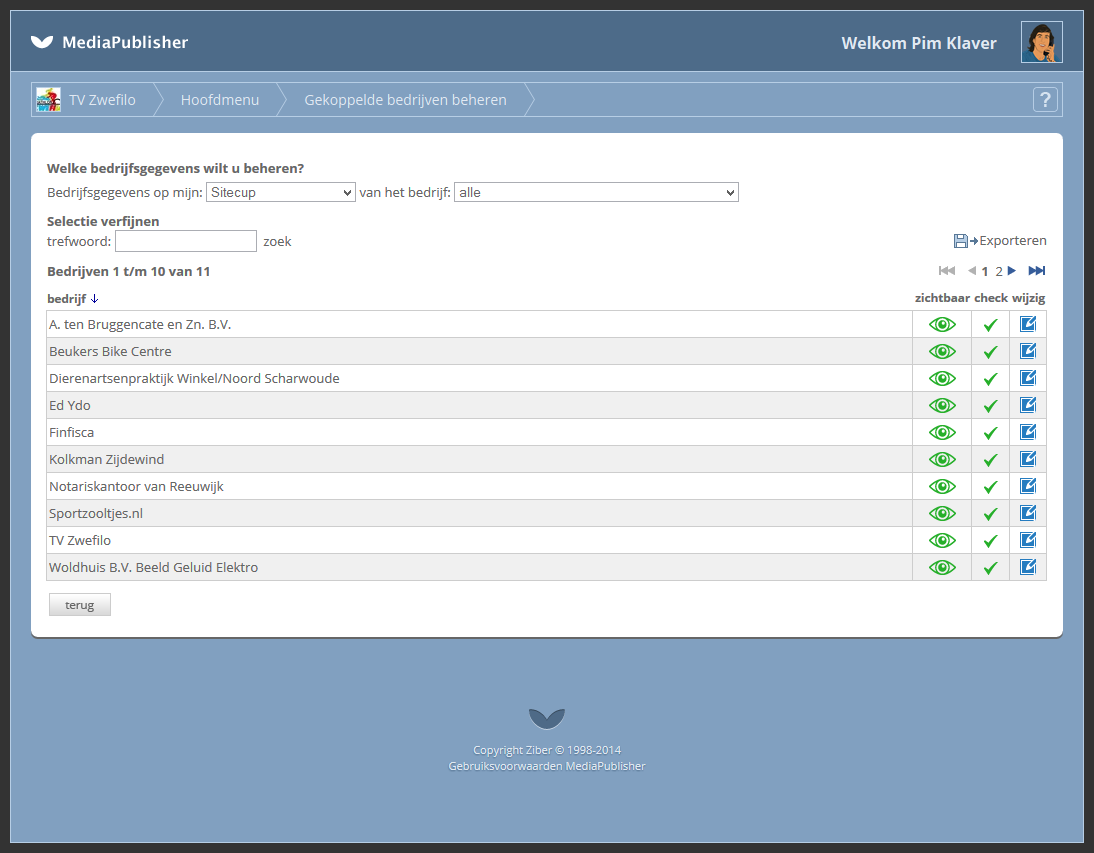1094x853 pixels.
Task: Toggle visibility for A. ten Bruggencate row
Action: 942,324
